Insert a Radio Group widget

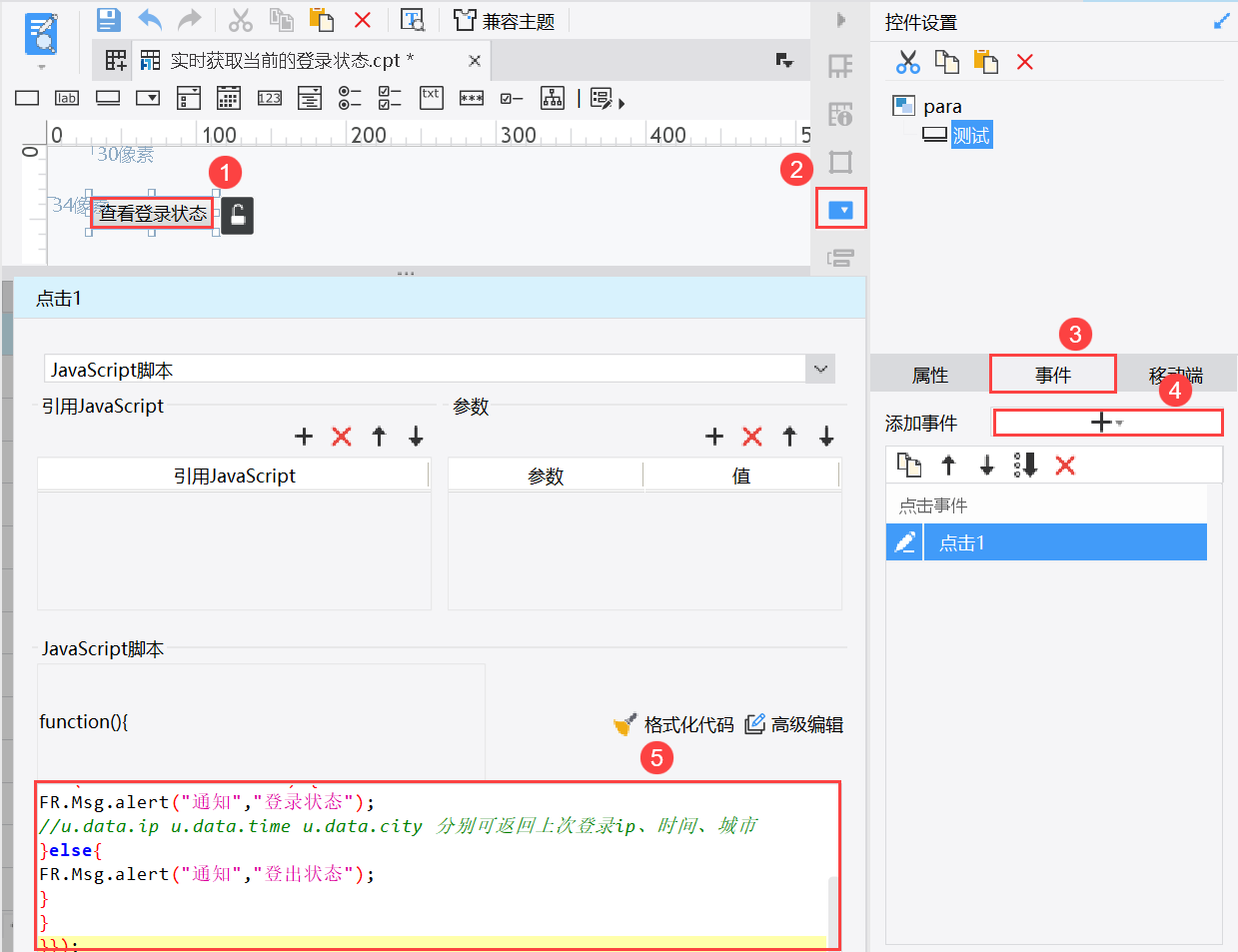click(349, 97)
